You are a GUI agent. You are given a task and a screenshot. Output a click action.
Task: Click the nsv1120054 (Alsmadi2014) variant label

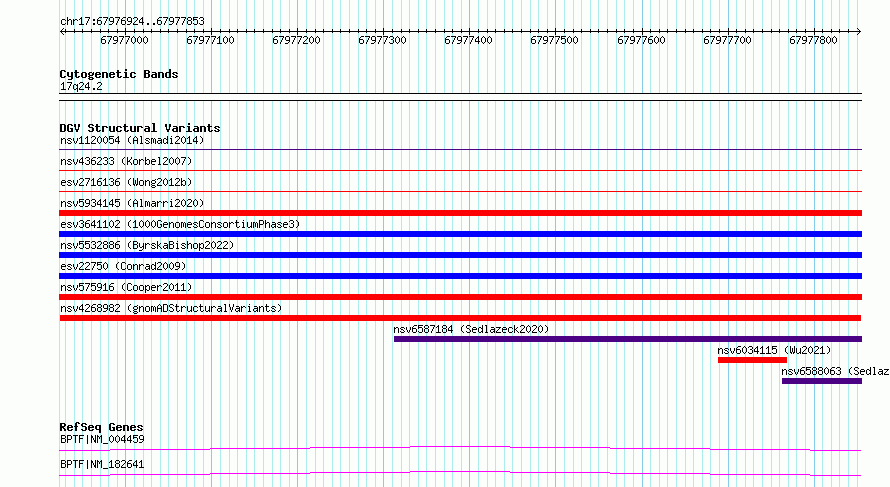[132, 140]
